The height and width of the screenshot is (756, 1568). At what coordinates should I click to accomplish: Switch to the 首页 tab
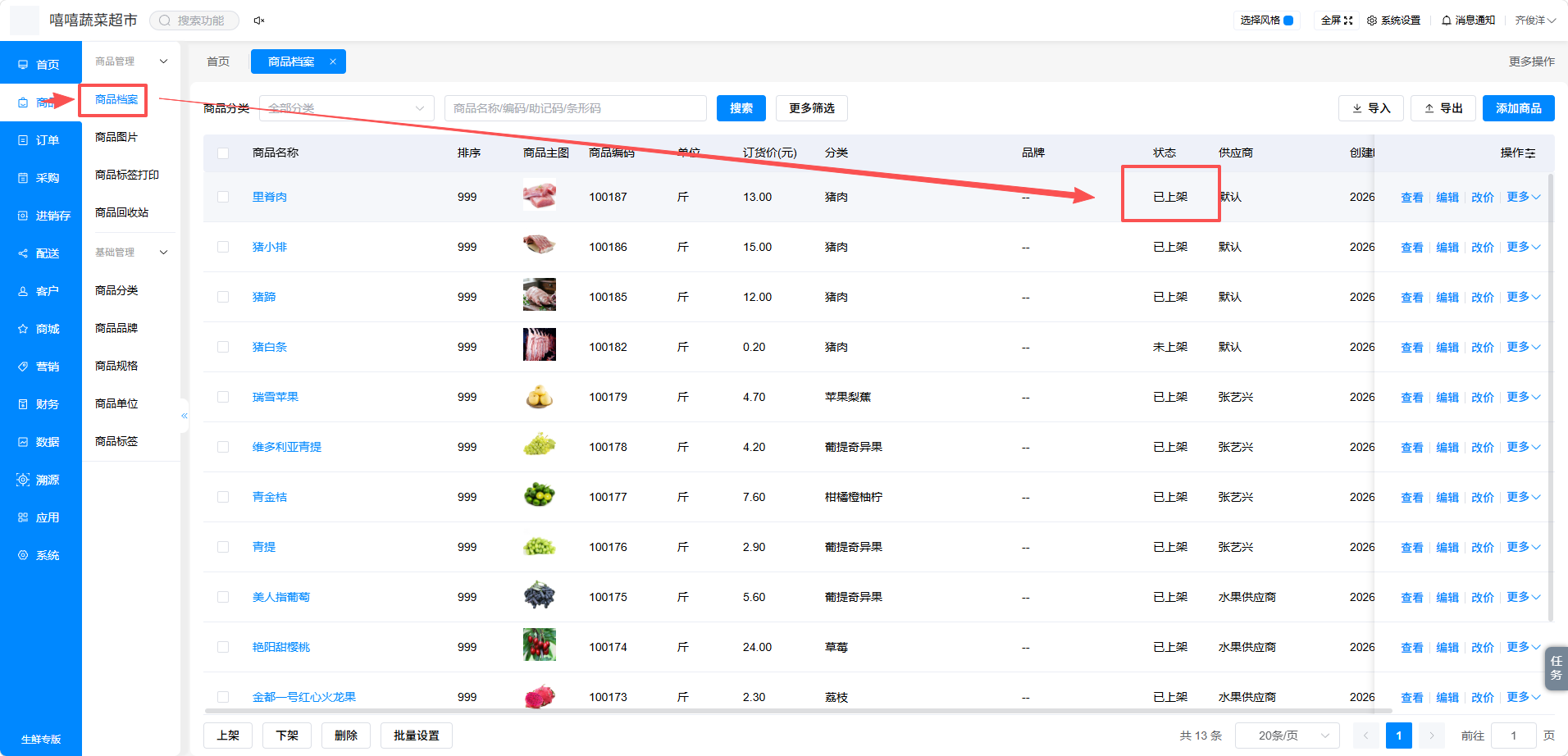point(218,61)
